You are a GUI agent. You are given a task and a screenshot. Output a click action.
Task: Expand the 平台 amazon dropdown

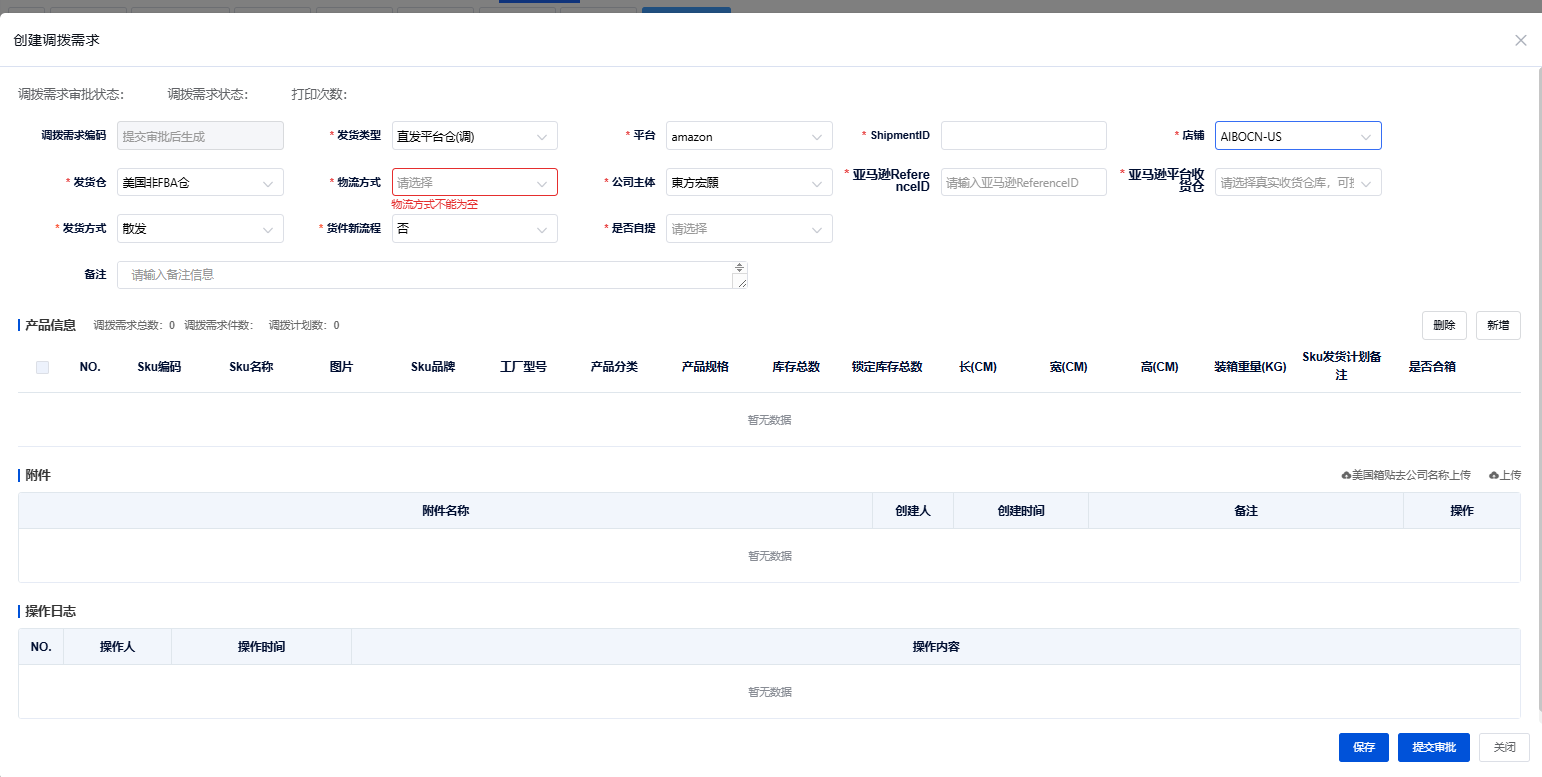[748, 136]
